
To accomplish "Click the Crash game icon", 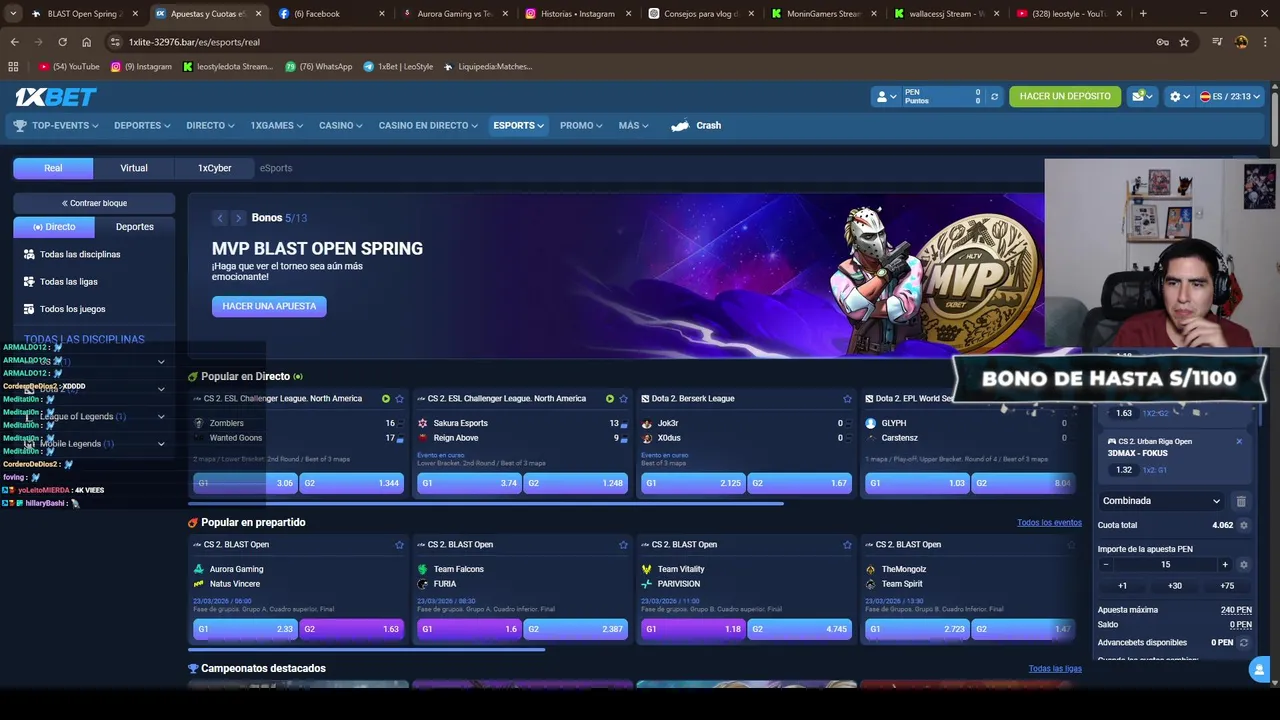I will tap(680, 126).
